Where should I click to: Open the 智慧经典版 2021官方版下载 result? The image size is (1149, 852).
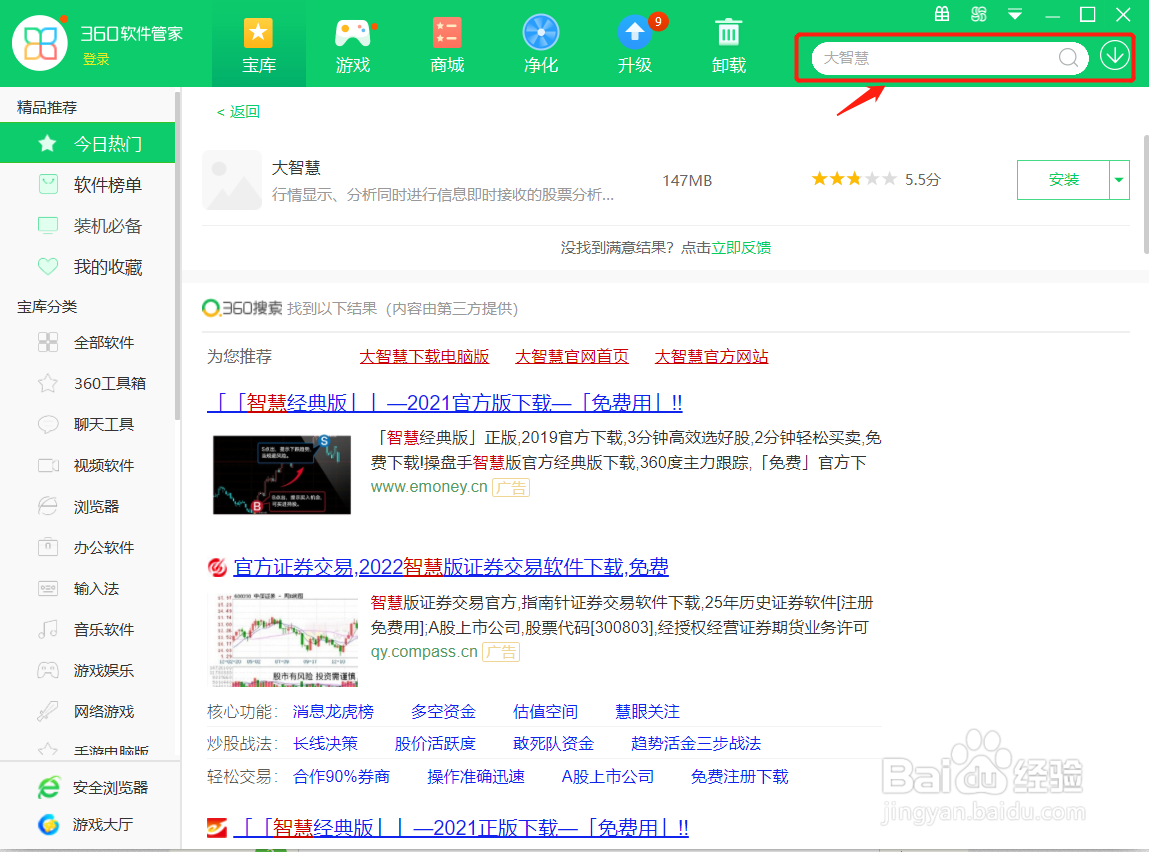pos(444,403)
